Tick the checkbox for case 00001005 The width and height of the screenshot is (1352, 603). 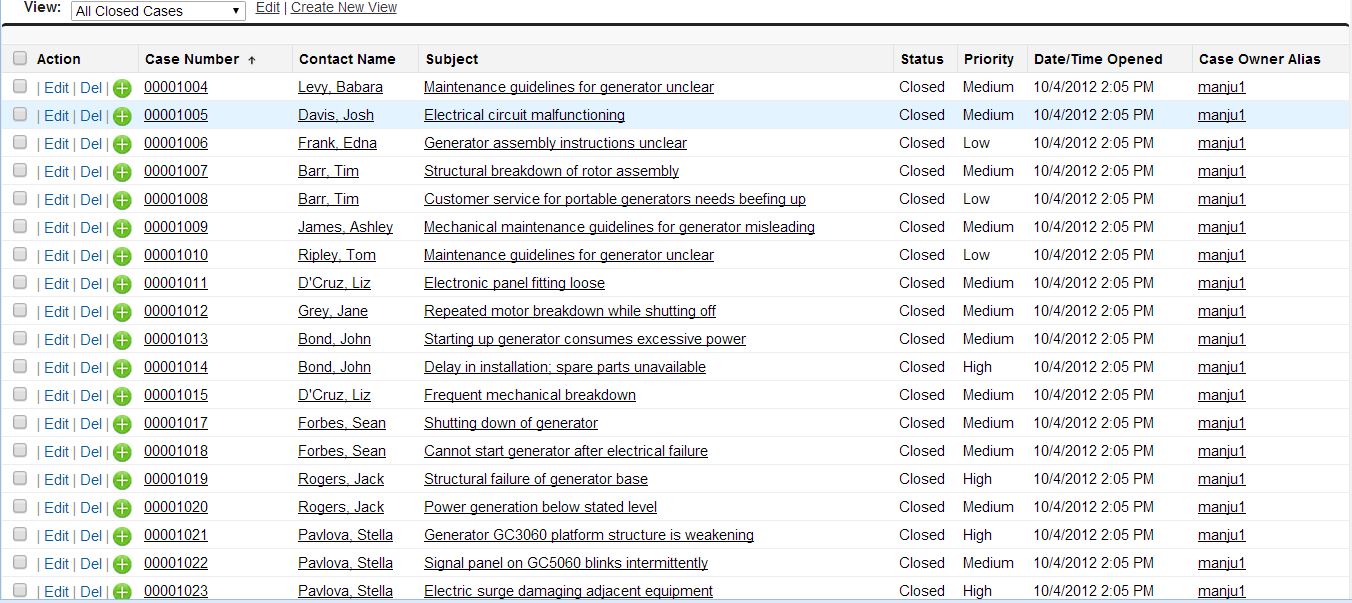coord(20,115)
